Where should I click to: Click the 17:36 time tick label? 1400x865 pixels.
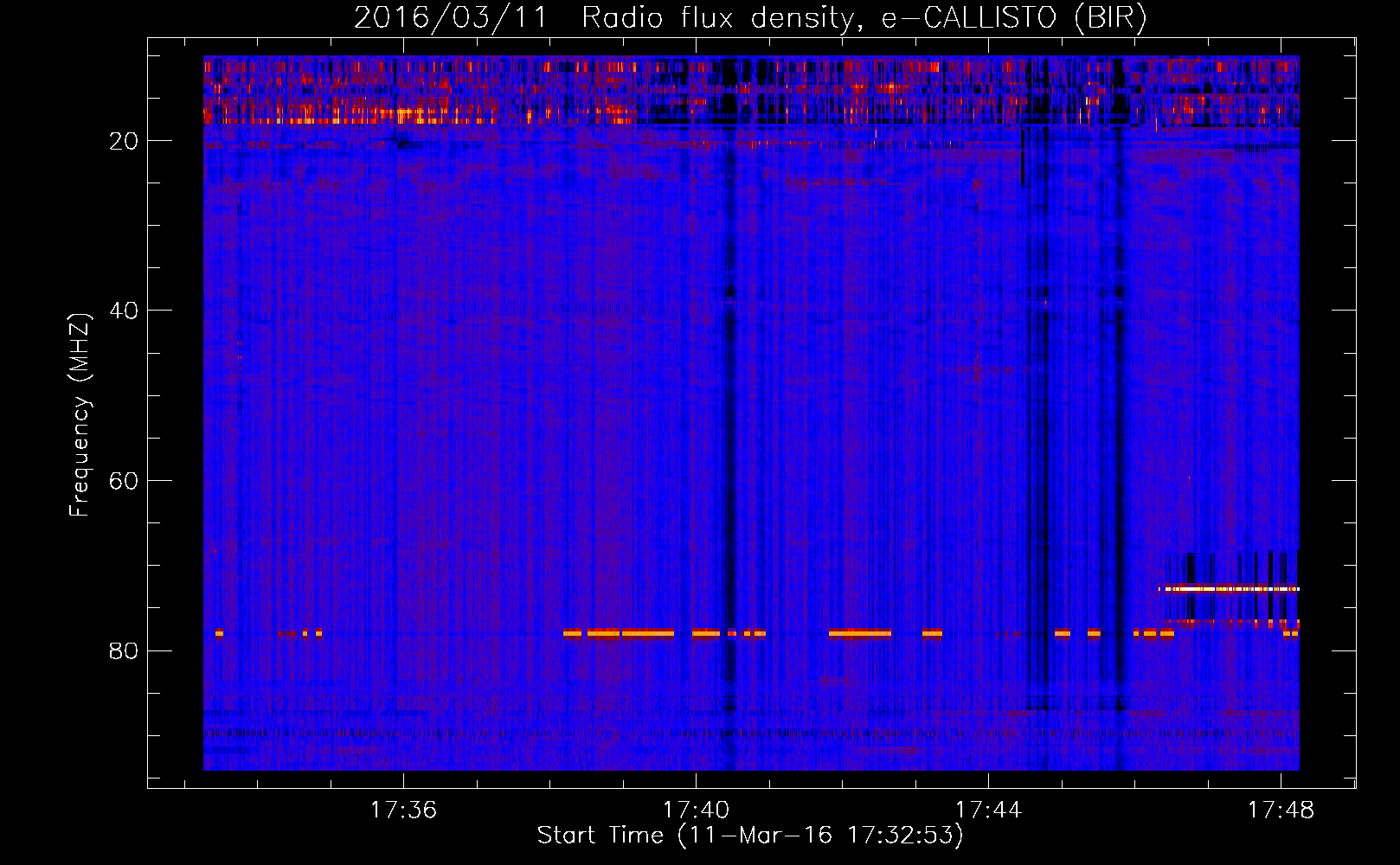click(x=404, y=811)
